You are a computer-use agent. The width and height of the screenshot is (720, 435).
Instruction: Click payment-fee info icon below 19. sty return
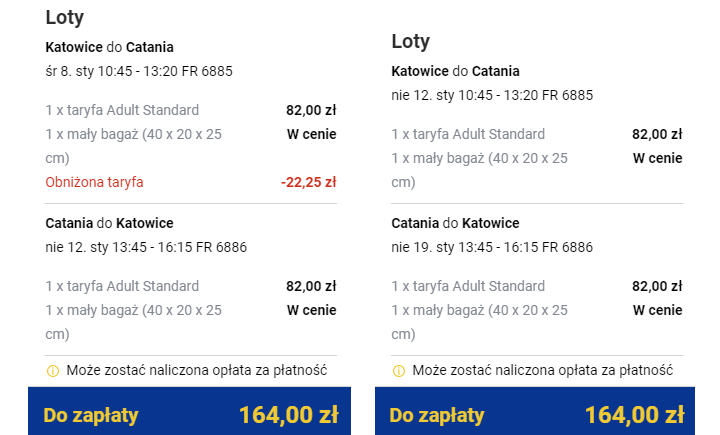pyautogui.click(x=399, y=371)
